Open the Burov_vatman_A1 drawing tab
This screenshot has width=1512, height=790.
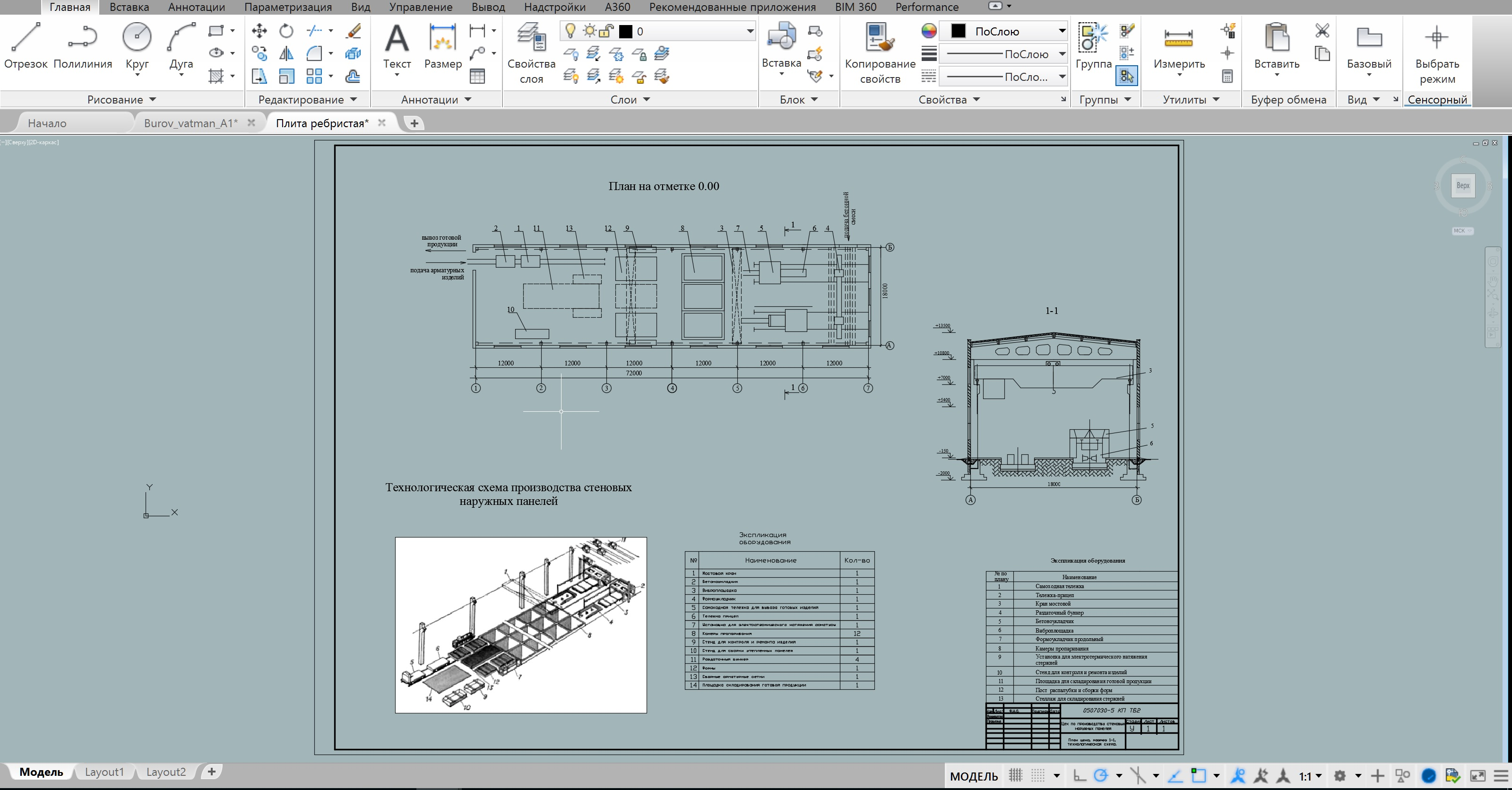(x=191, y=122)
